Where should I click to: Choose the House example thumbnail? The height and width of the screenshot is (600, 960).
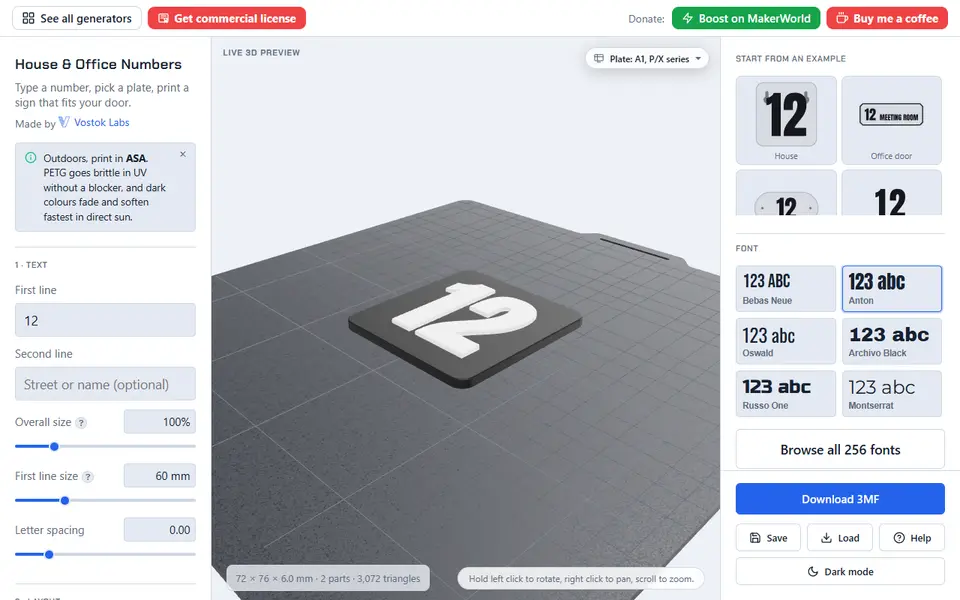pyautogui.click(x=786, y=120)
